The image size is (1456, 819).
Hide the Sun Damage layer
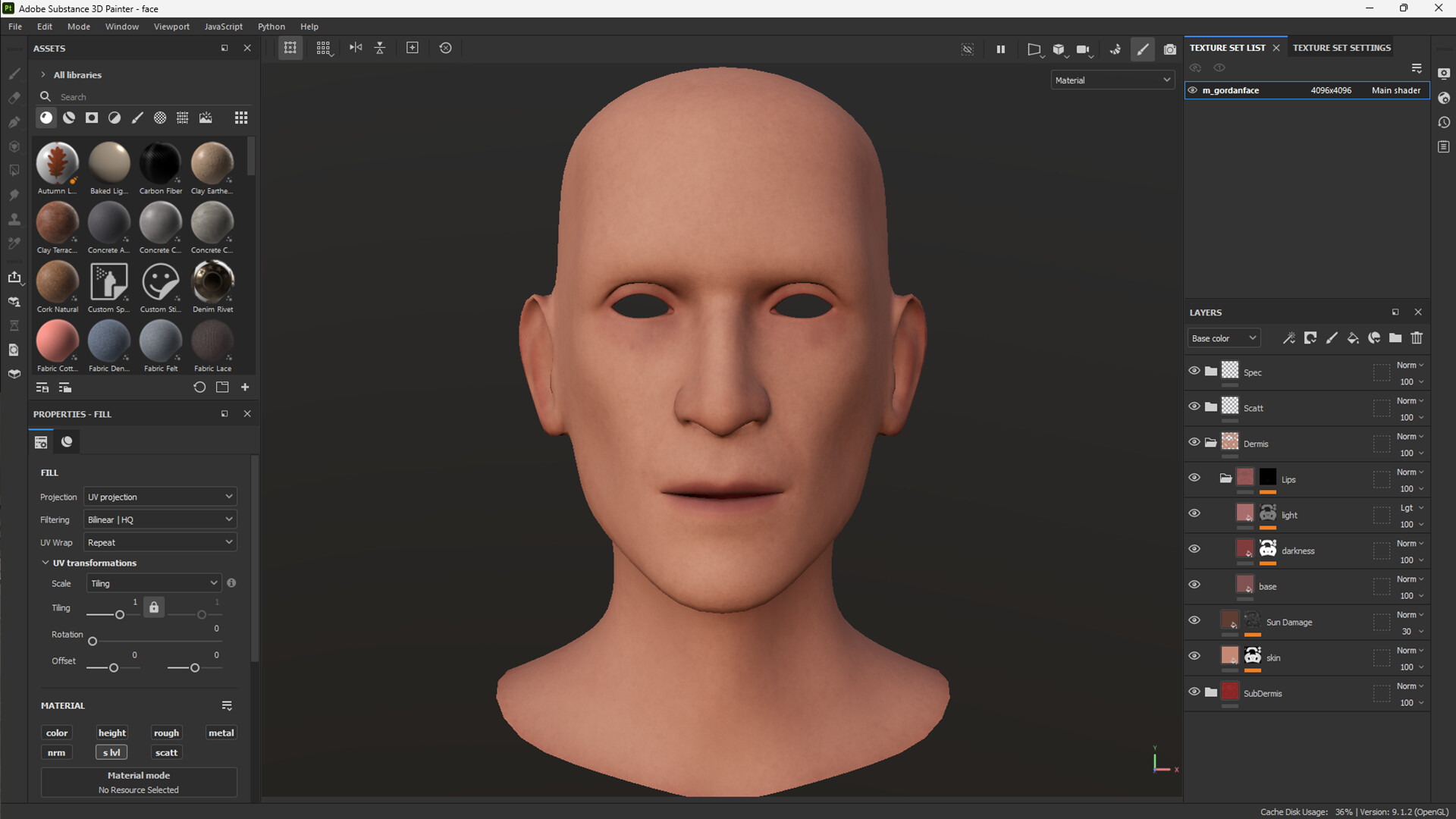tap(1194, 620)
